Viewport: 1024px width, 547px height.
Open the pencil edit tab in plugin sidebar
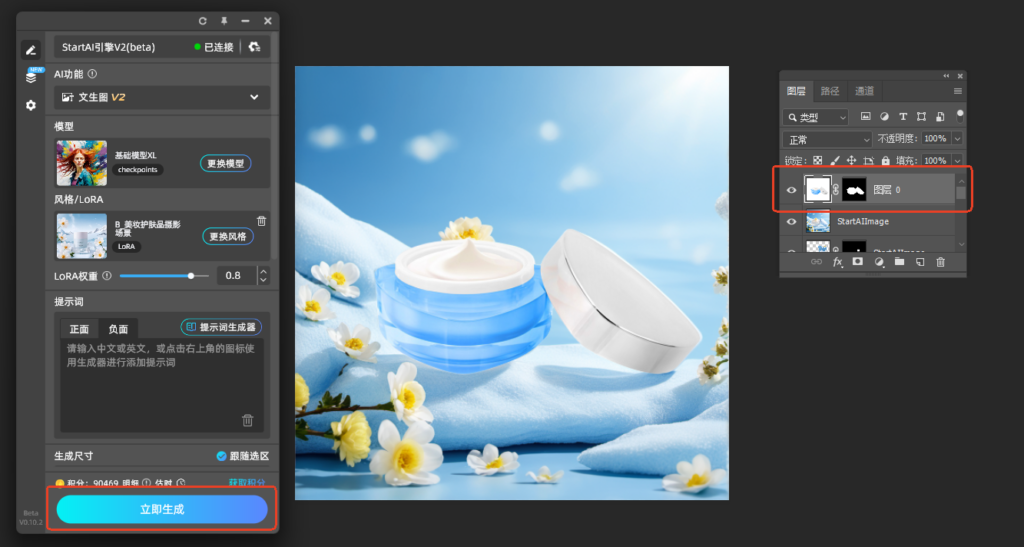click(31, 50)
